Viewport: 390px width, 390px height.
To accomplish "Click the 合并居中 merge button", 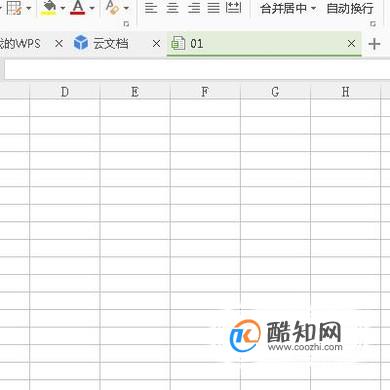I will 283,8.
